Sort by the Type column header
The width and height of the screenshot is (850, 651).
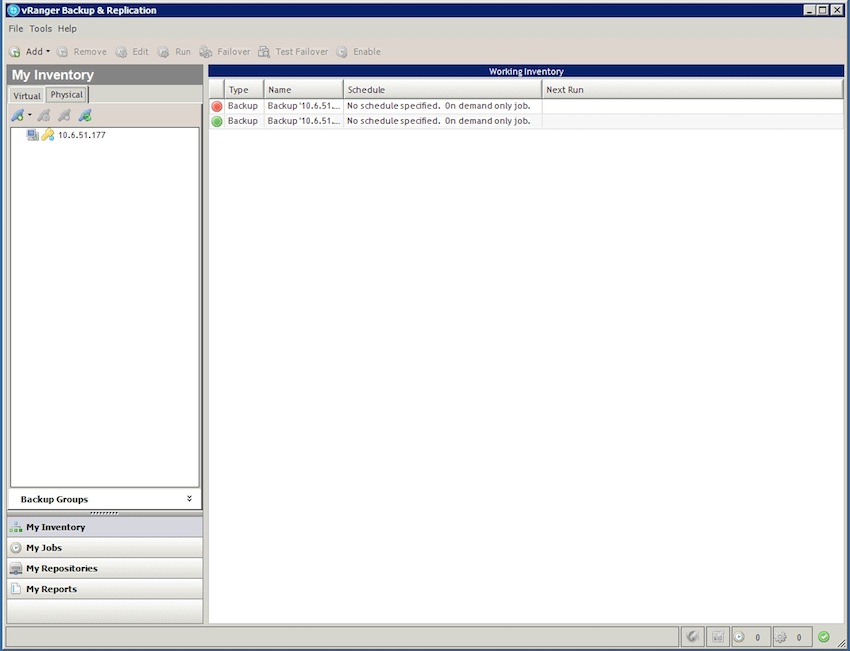pos(244,89)
